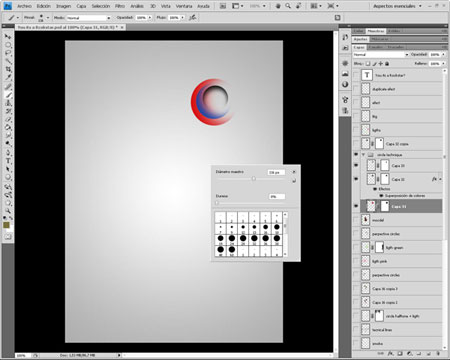Open the Photoshop application icon menu

pos(7,6)
